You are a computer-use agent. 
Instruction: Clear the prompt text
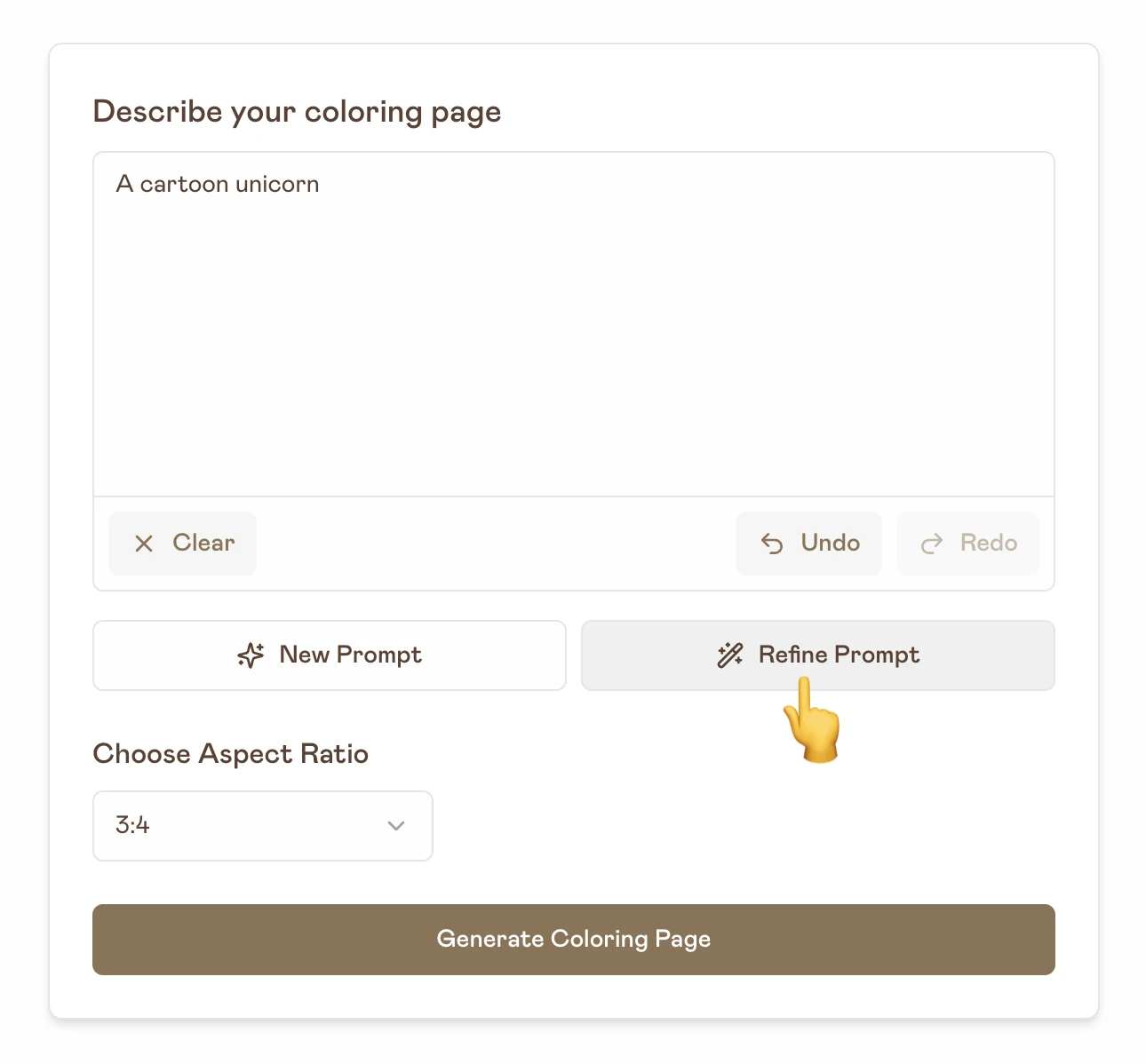click(x=182, y=543)
